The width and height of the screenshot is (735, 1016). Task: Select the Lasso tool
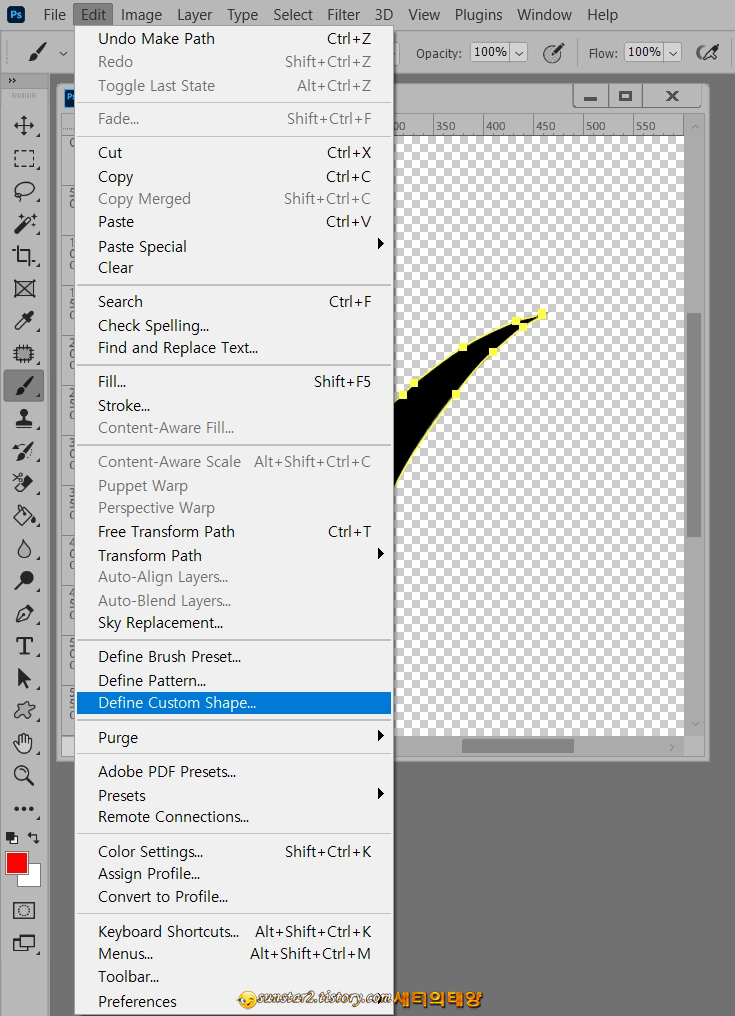point(24,190)
